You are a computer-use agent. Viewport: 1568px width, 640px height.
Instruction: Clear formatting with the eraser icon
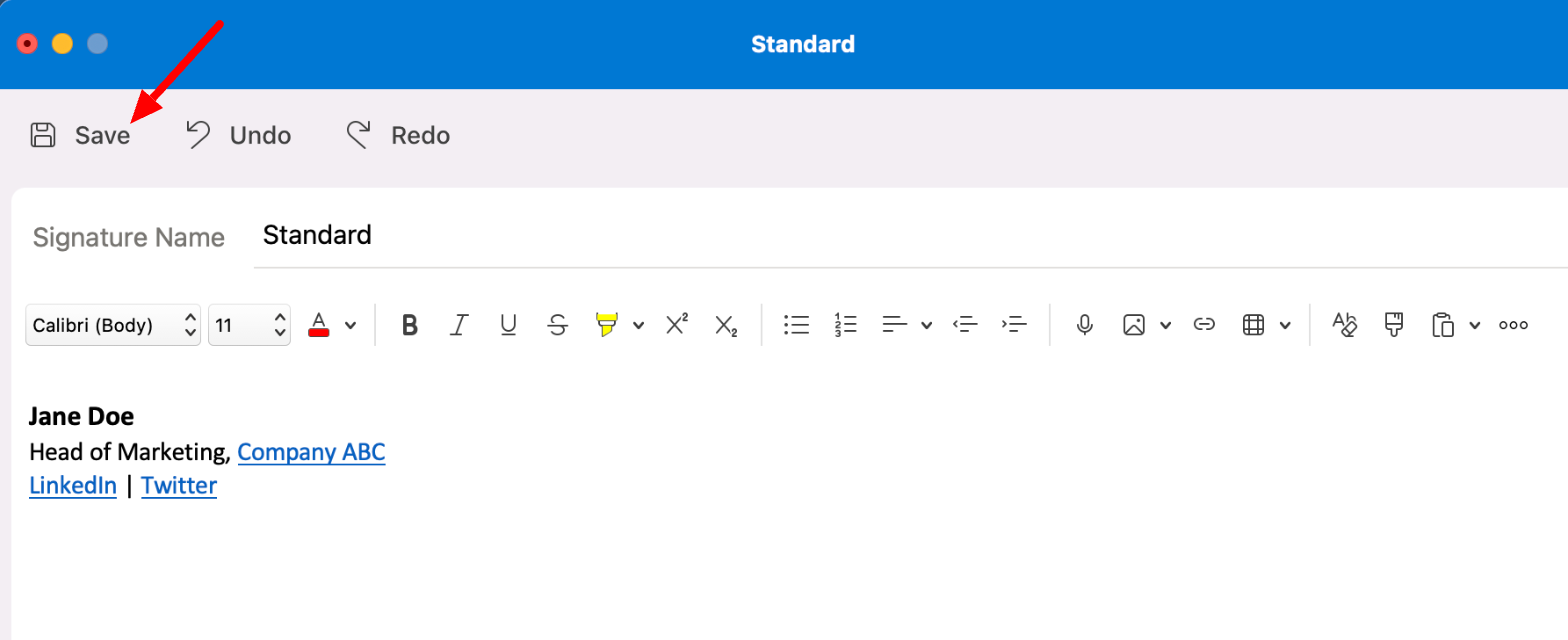pyautogui.click(x=1345, y=325)
